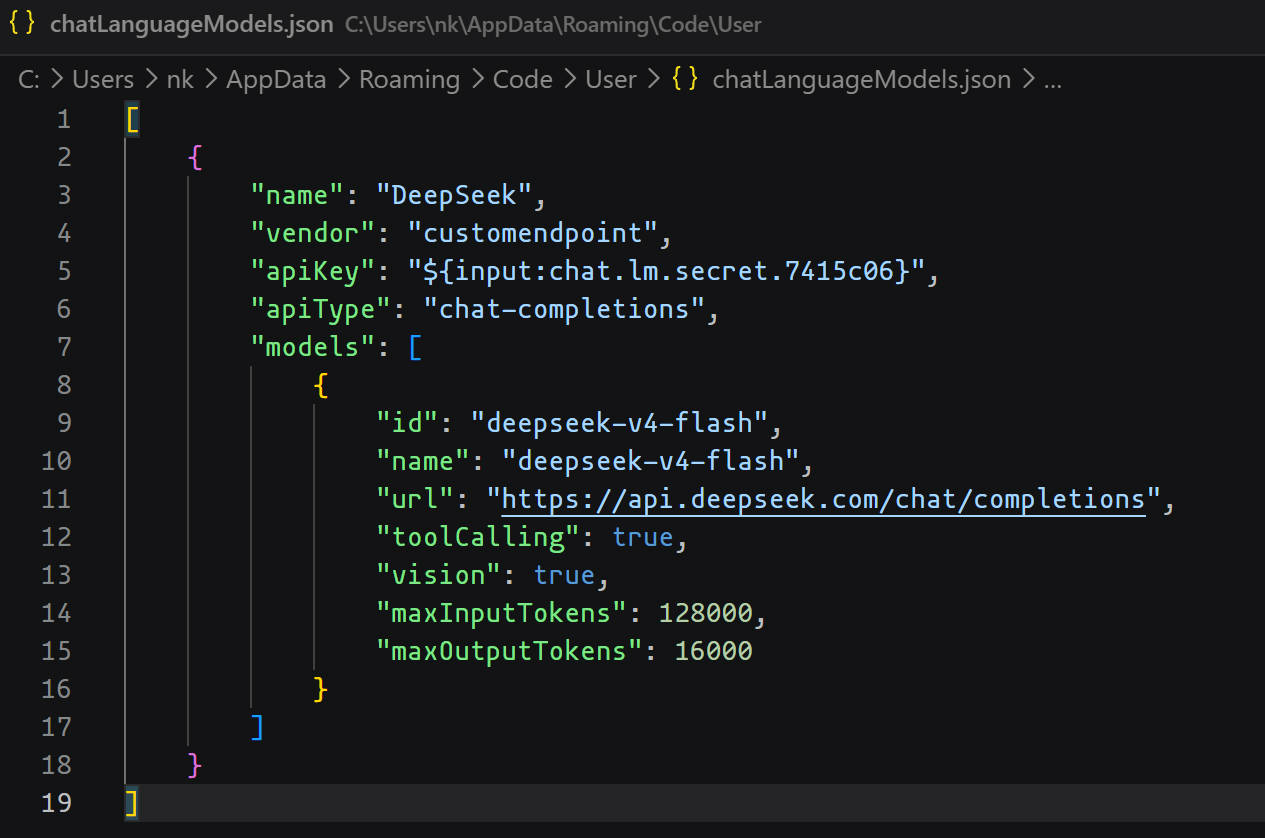This screenshot has height=838, width=1265.
Task: Open the Users breadcrumb segment
Action: coord(103,79)
